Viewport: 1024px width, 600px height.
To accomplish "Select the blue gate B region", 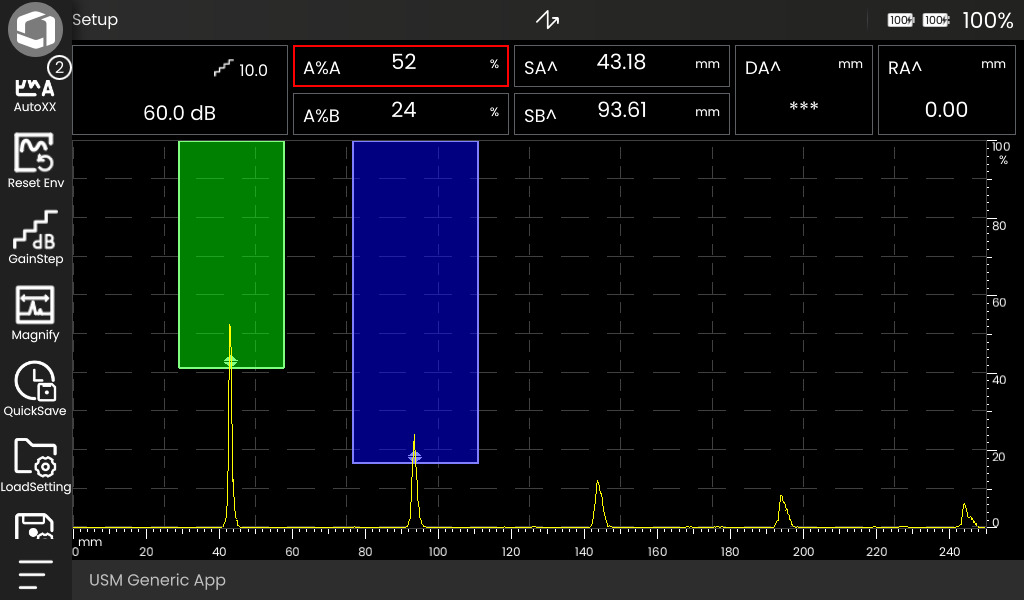I will click(x=415, y=302).
